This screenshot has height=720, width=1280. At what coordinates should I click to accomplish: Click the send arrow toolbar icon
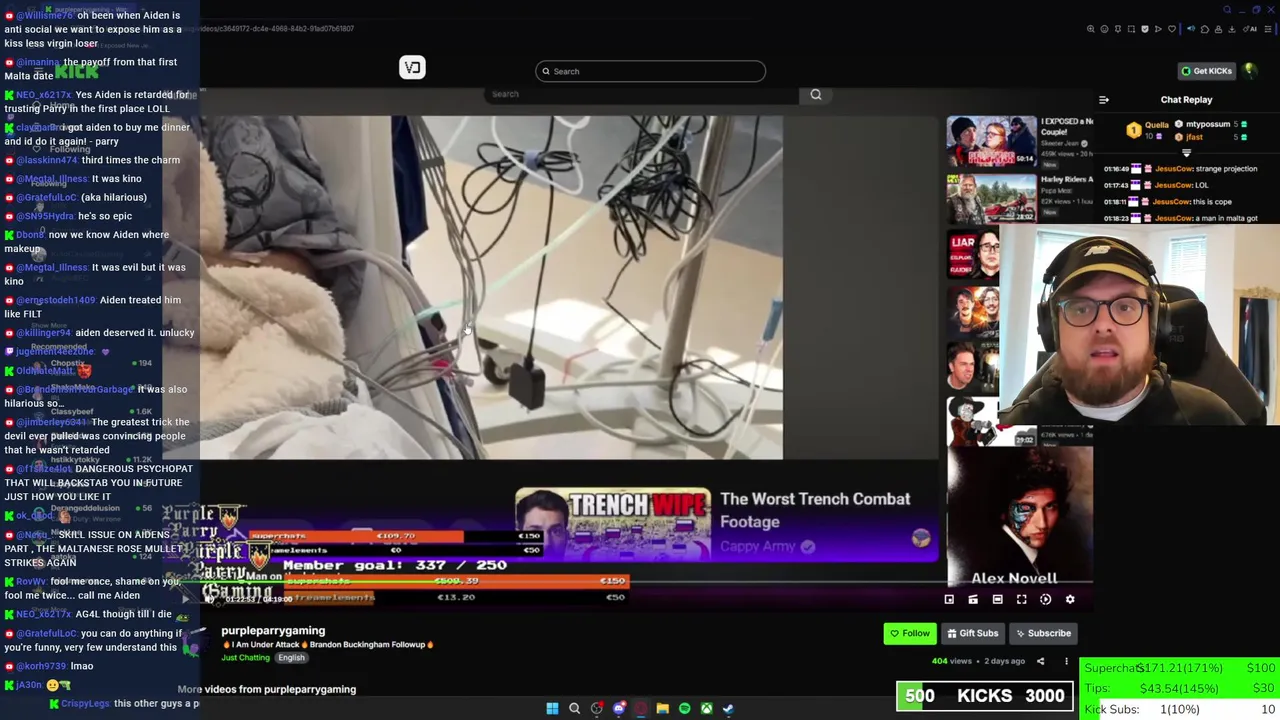pos(1158,29)
